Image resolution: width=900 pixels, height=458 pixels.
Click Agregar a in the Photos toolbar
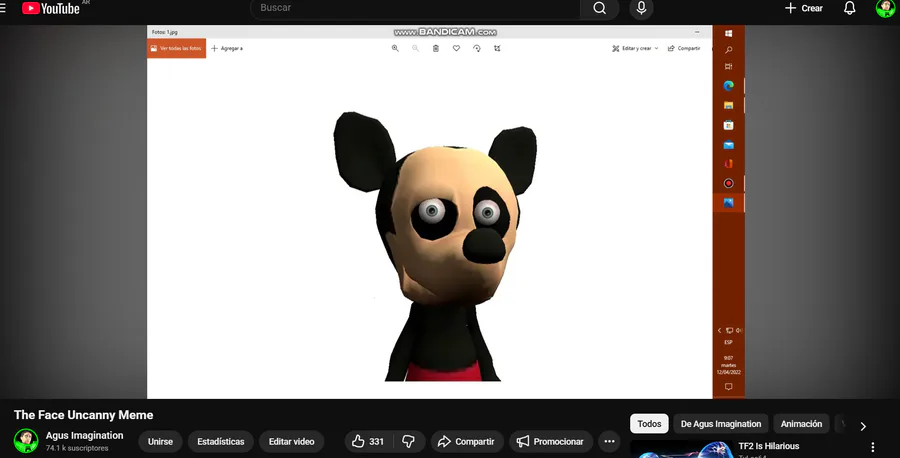click(x=227, y=48)
